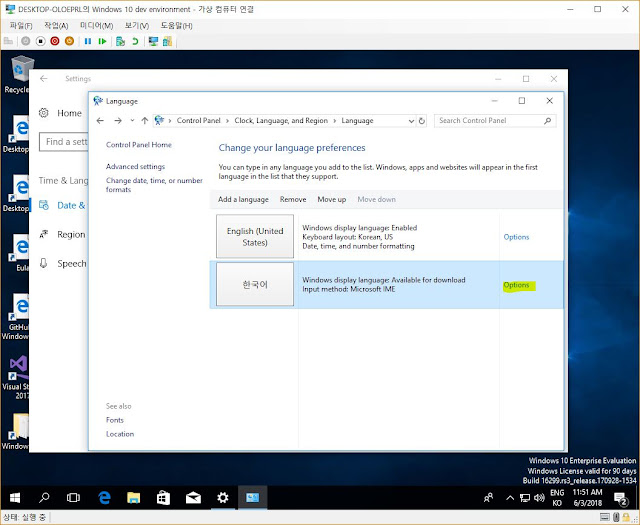The image size is (640, 525).
Task: Click Settings window back arrow
Action: (44, 79)
